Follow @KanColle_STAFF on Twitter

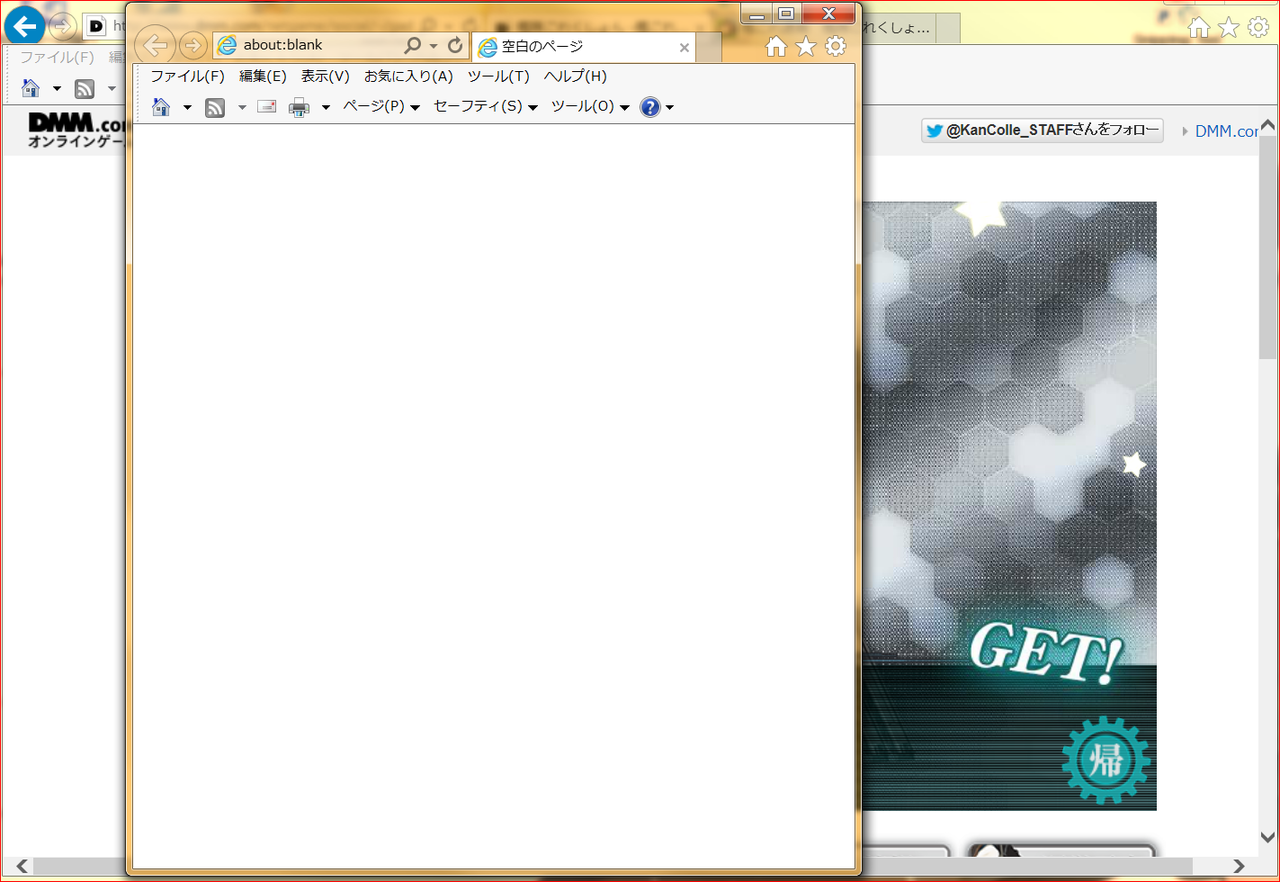tap(1043, 130)
